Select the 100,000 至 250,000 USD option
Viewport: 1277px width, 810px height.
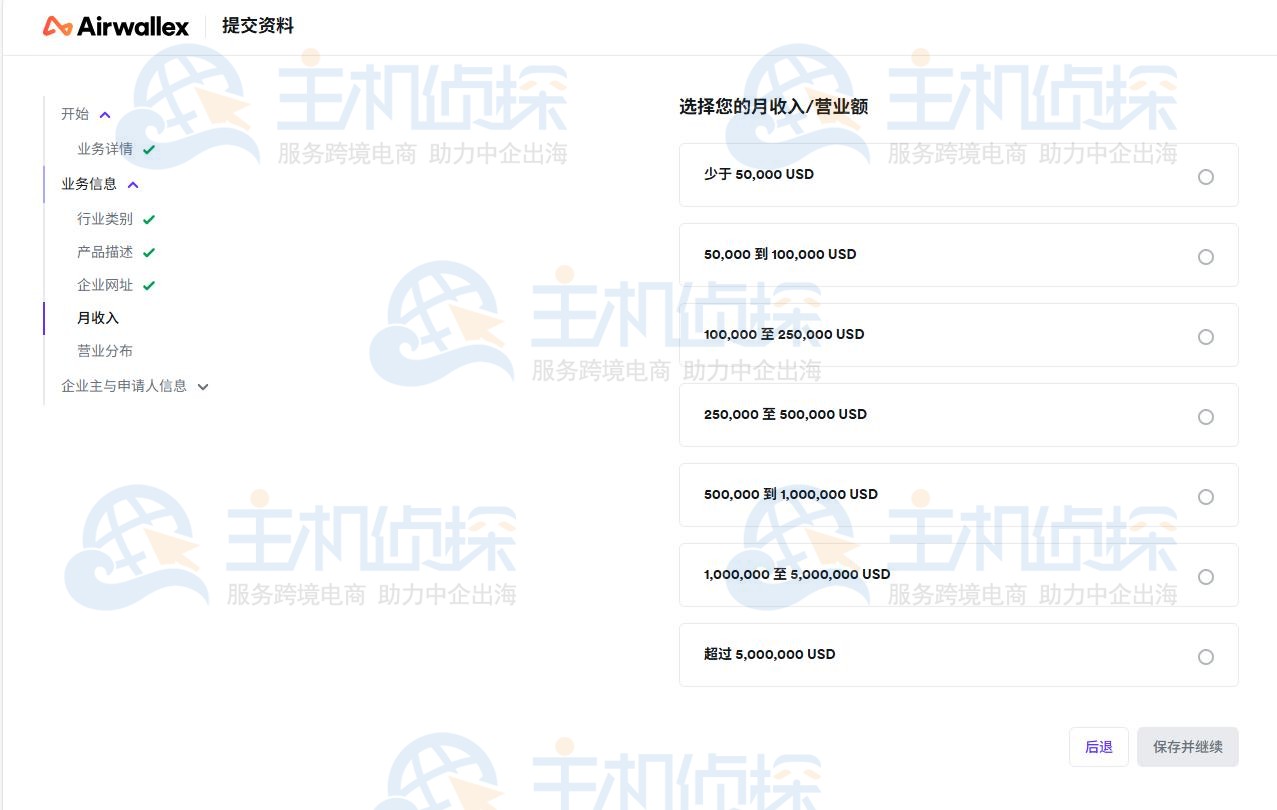[x=1205, y=336]
